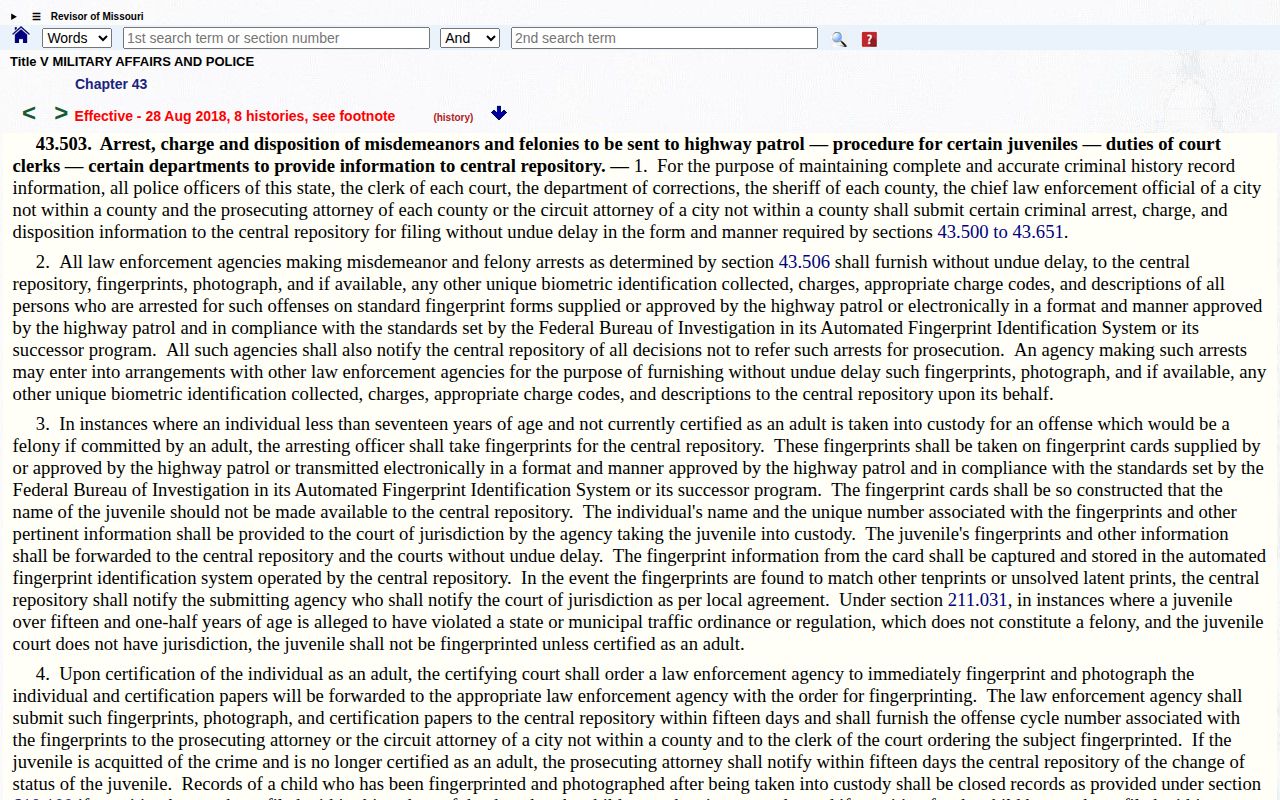Open the Words search type dropdown
Viewport: 1280px width, 800px height.
point(77,38)
